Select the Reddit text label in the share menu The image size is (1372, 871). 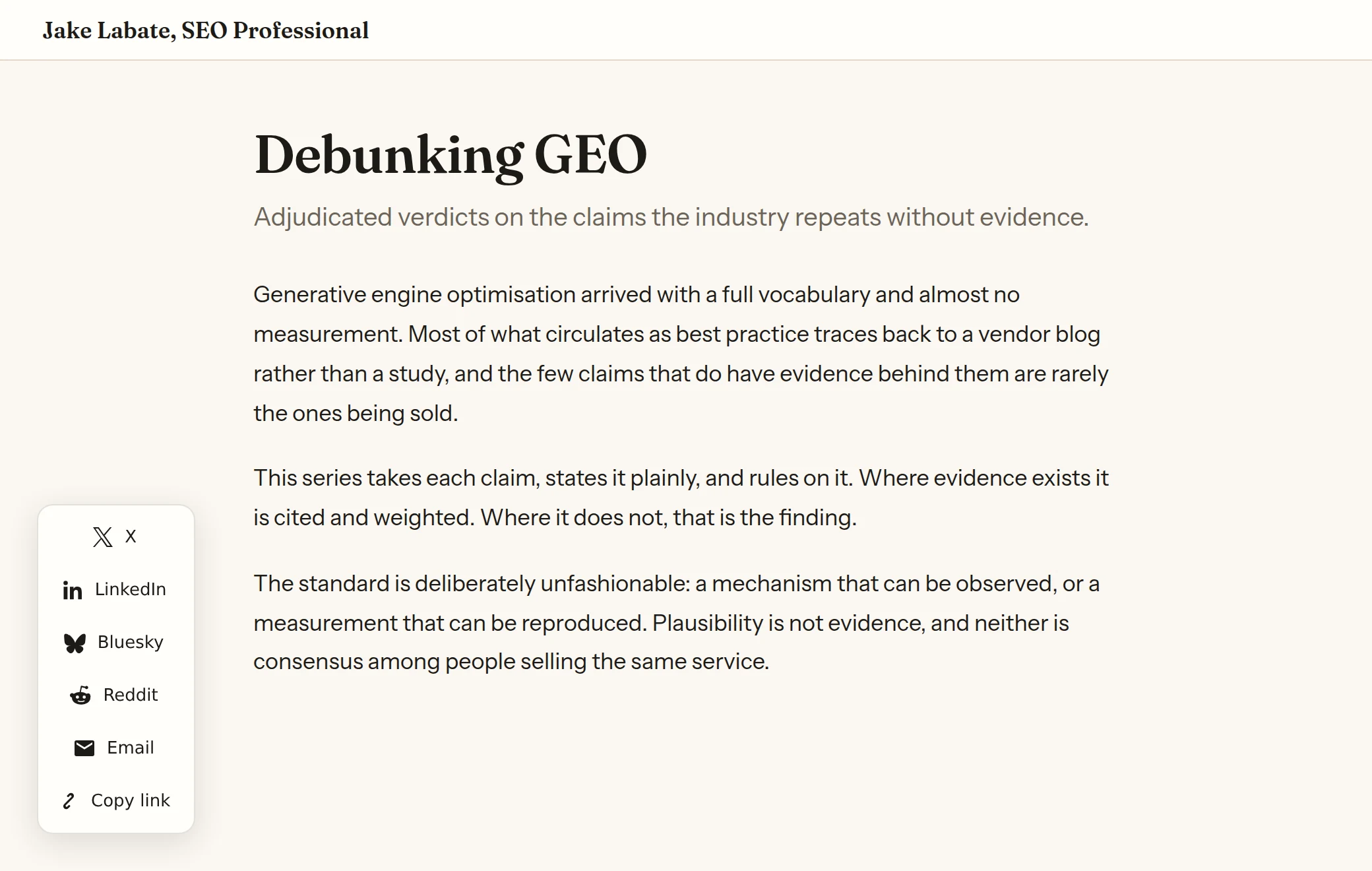click(x=131, y=695)
